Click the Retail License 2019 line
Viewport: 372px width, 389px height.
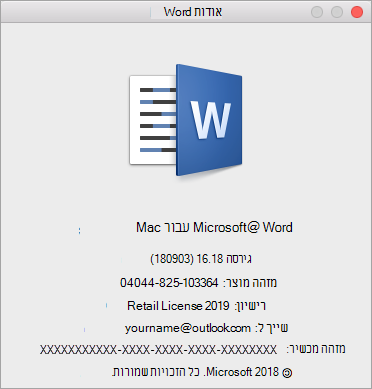point(196,306)
